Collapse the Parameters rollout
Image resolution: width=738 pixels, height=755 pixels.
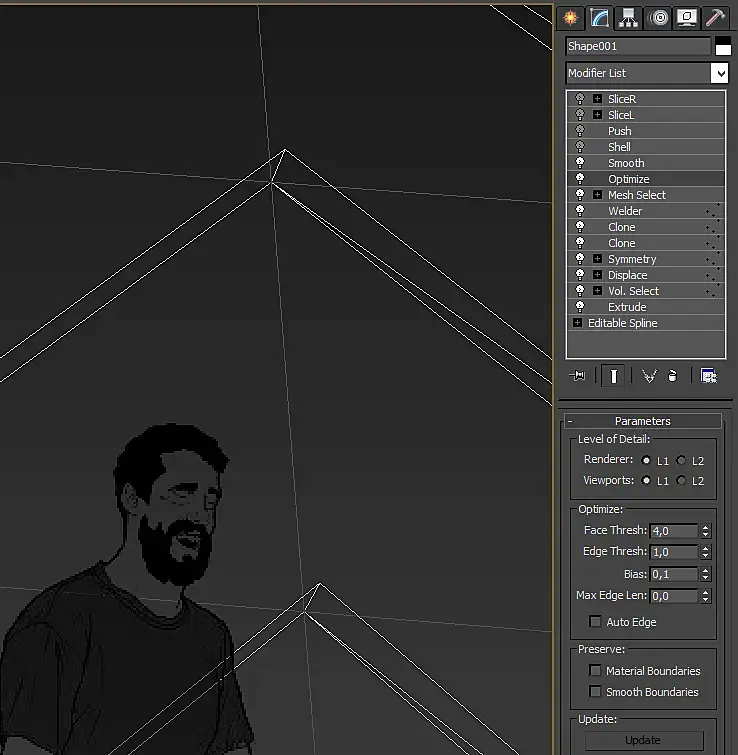point(569,421)
